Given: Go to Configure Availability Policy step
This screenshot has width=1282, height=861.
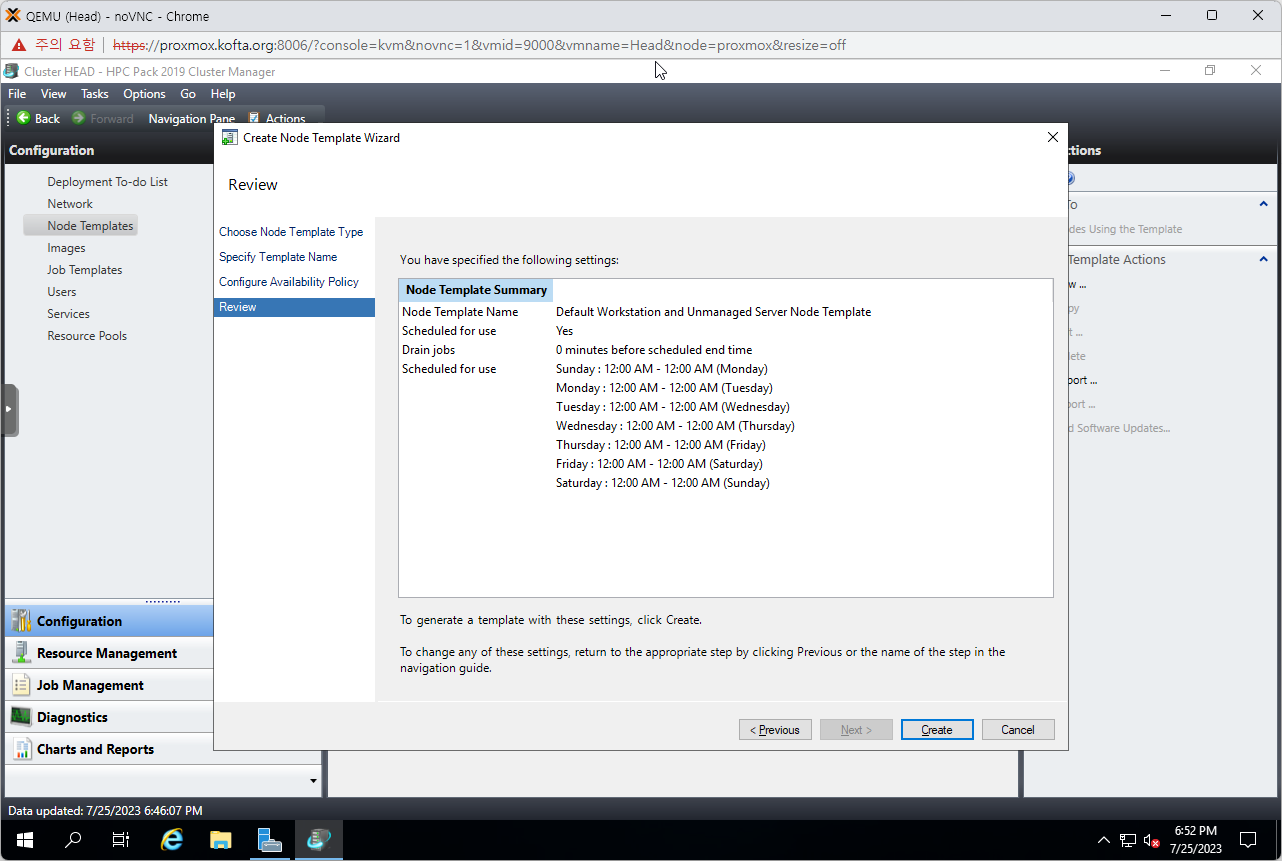Looking at the screenshot, I should pyautogui.click(x=289, y=282).
